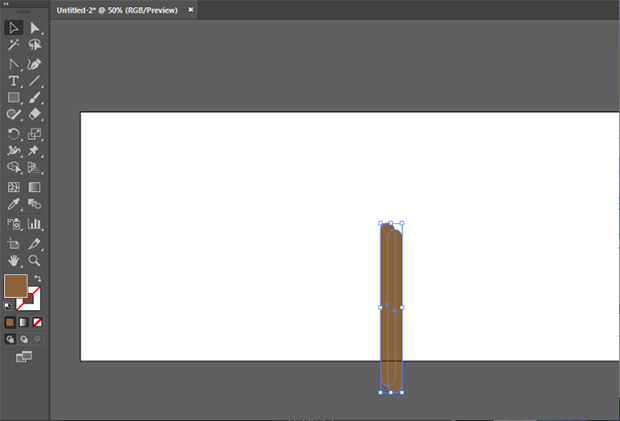Viewport: 620px width, 421px height.
Task: Select the Rectangle shape tool
Action: pos(14,98)
